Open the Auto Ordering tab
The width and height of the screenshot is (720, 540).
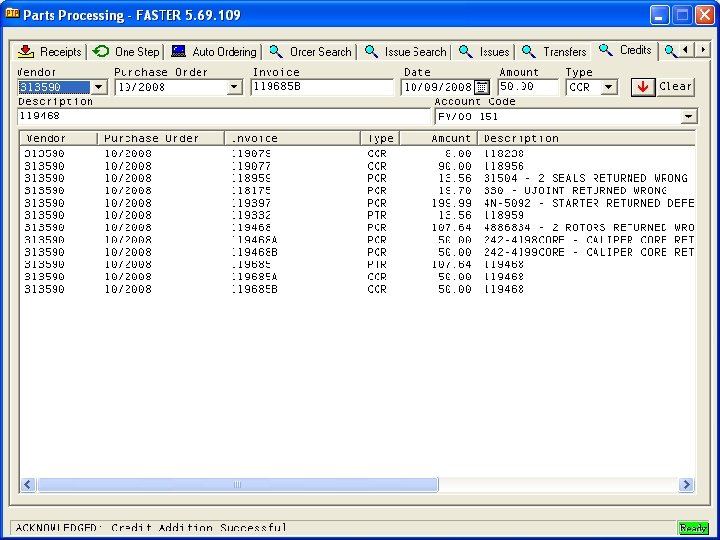214,51
